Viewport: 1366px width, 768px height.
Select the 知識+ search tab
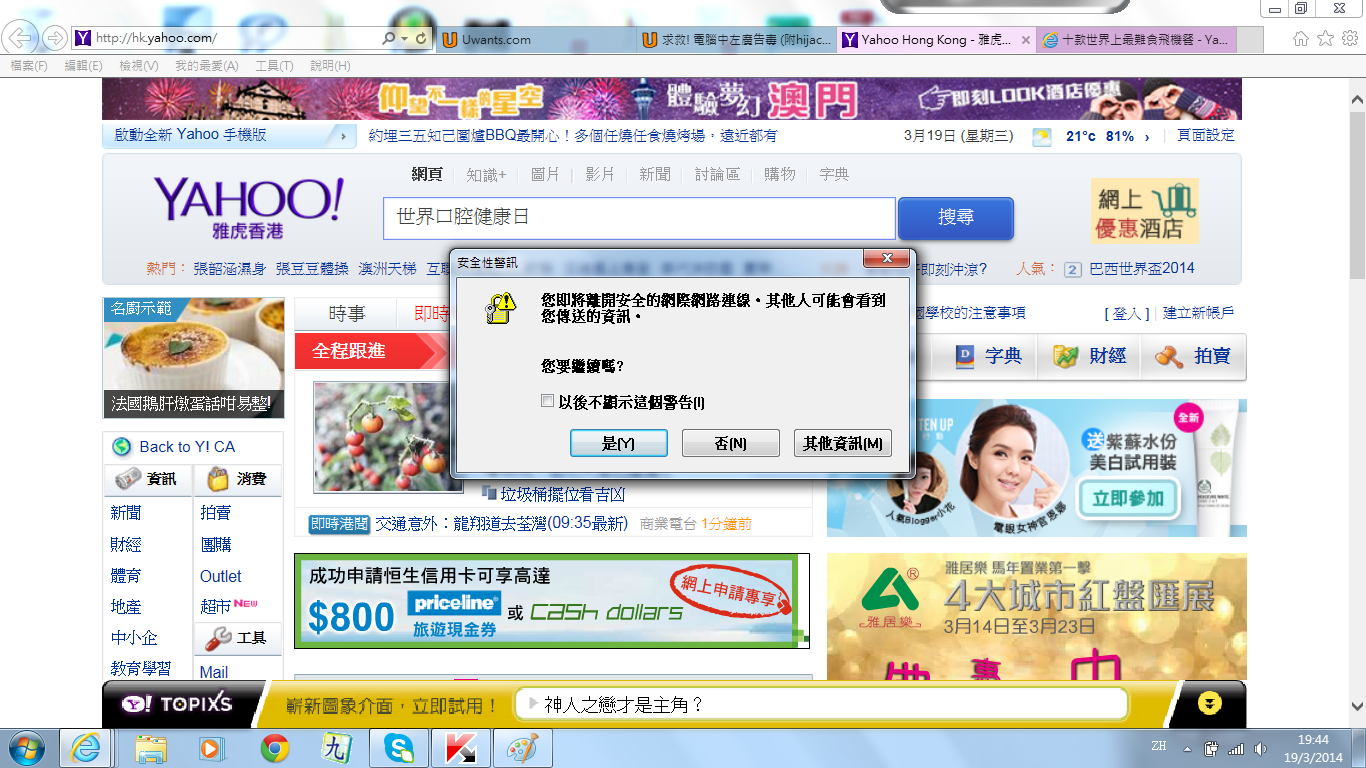tap(487, 174)
